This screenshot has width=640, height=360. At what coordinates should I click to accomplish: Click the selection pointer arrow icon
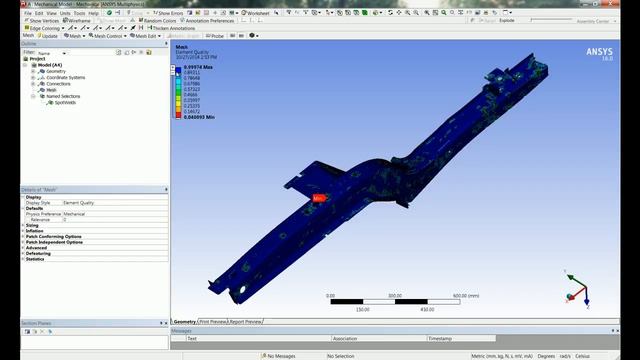point(276,13)
